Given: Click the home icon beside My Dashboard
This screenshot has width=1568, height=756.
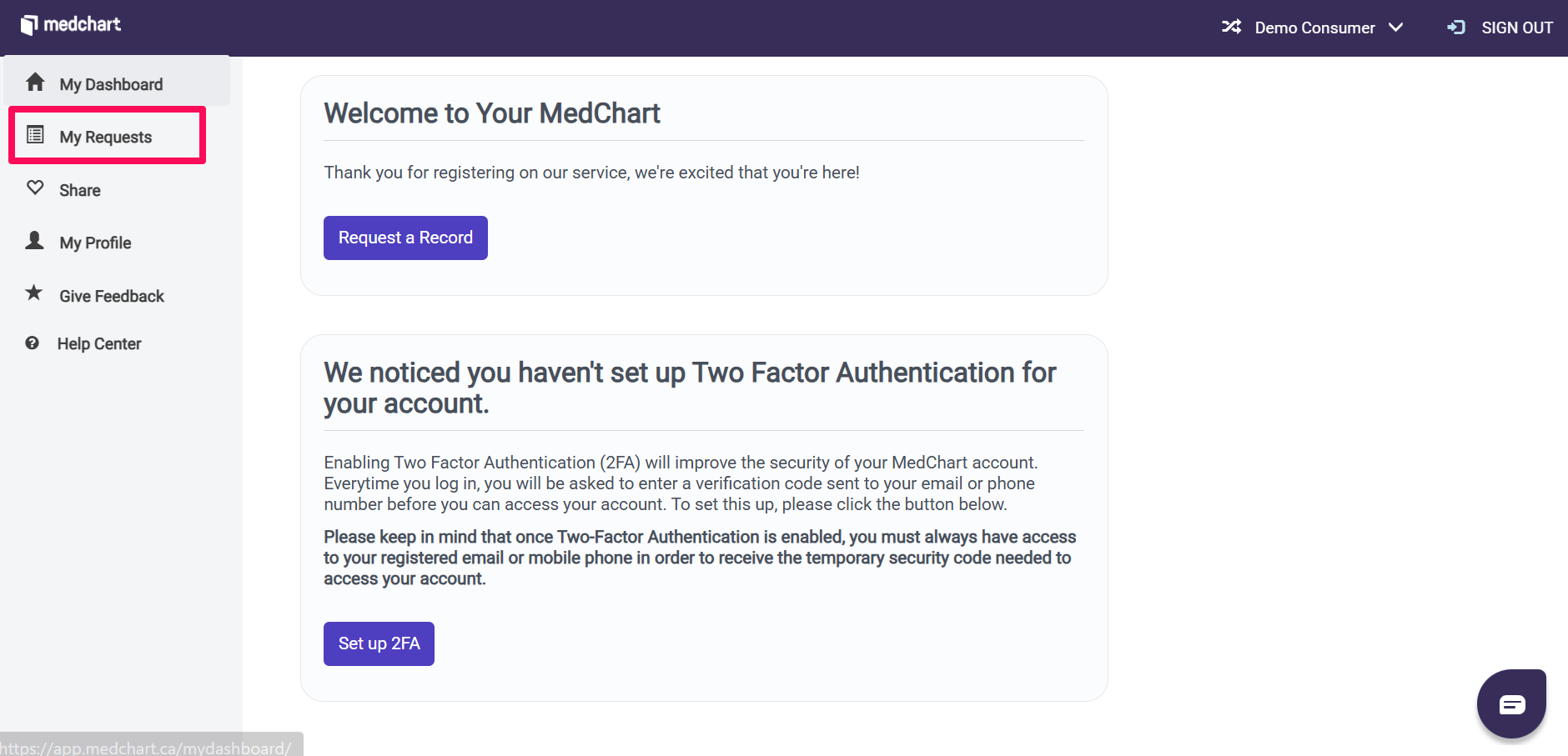Looking at the screenshot, I should 35,82.
